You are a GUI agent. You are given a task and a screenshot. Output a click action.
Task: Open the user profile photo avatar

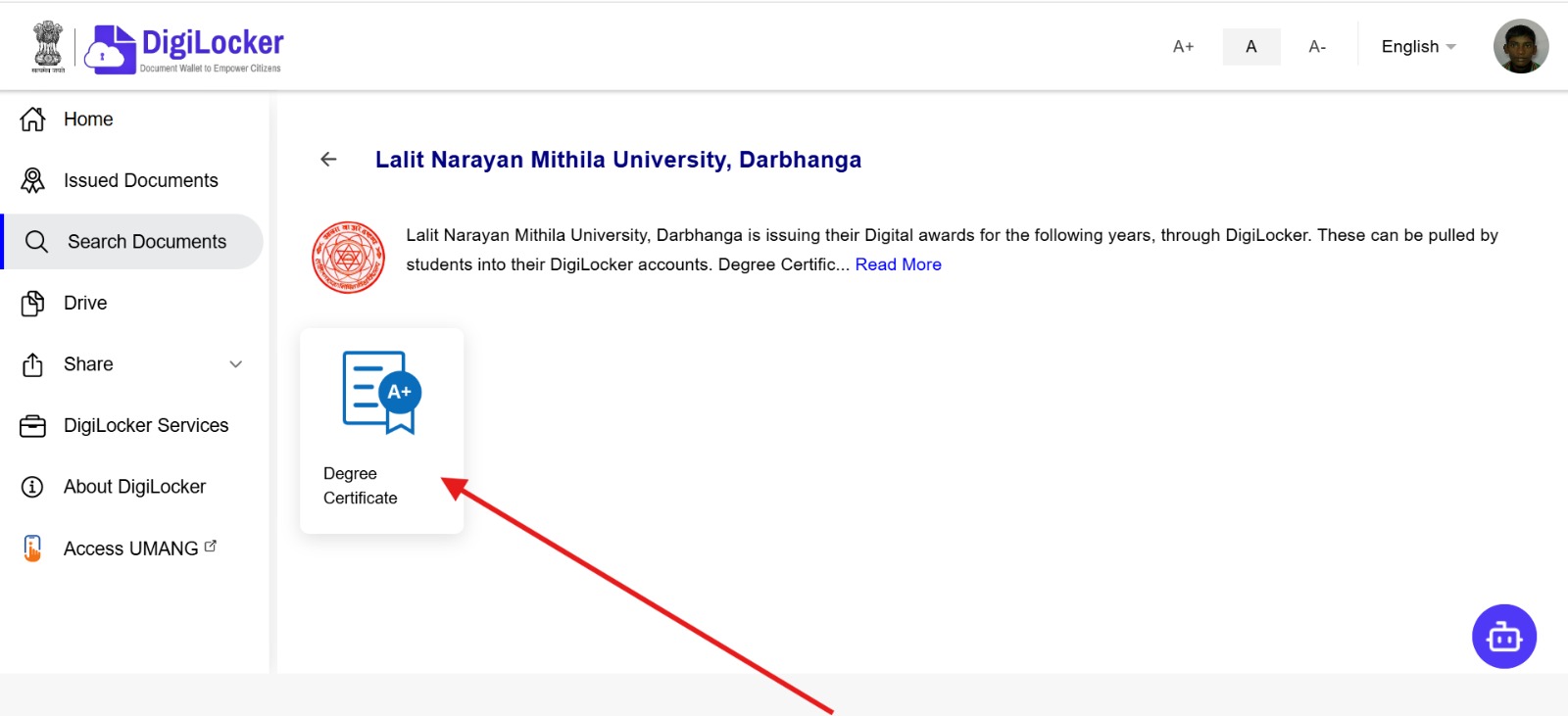(x=1521, y=46)
